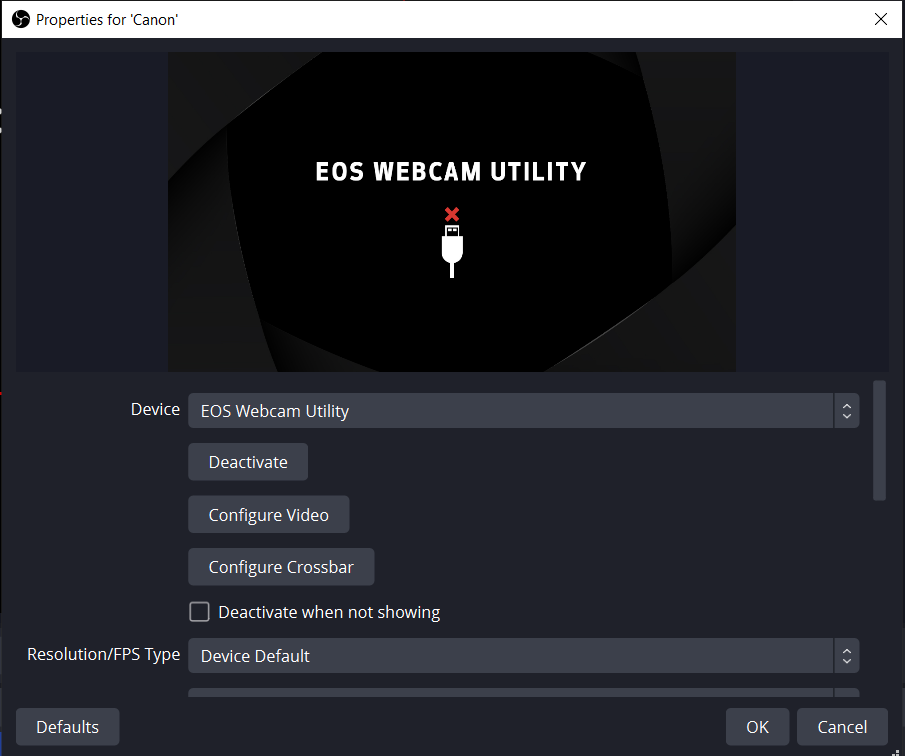Reset settings with the Defaults button
Image resolution: width=905 pixels, height=756 pixels.
pos(68,727)
